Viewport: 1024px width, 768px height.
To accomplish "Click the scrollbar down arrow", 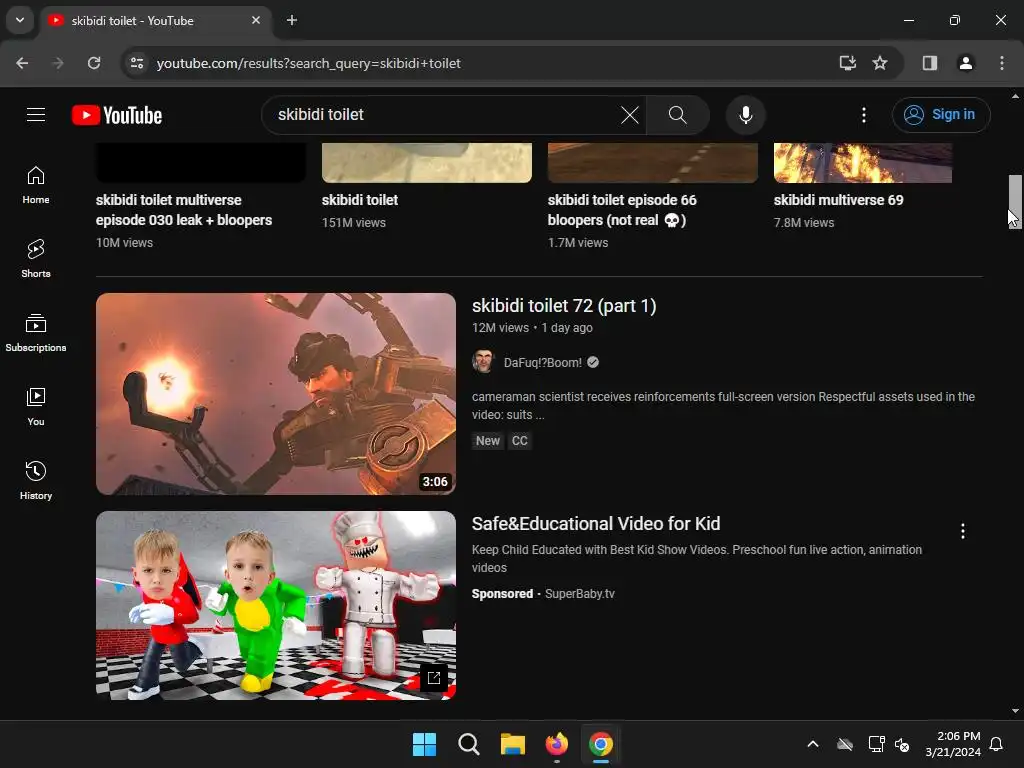I will click(1015, 711).
